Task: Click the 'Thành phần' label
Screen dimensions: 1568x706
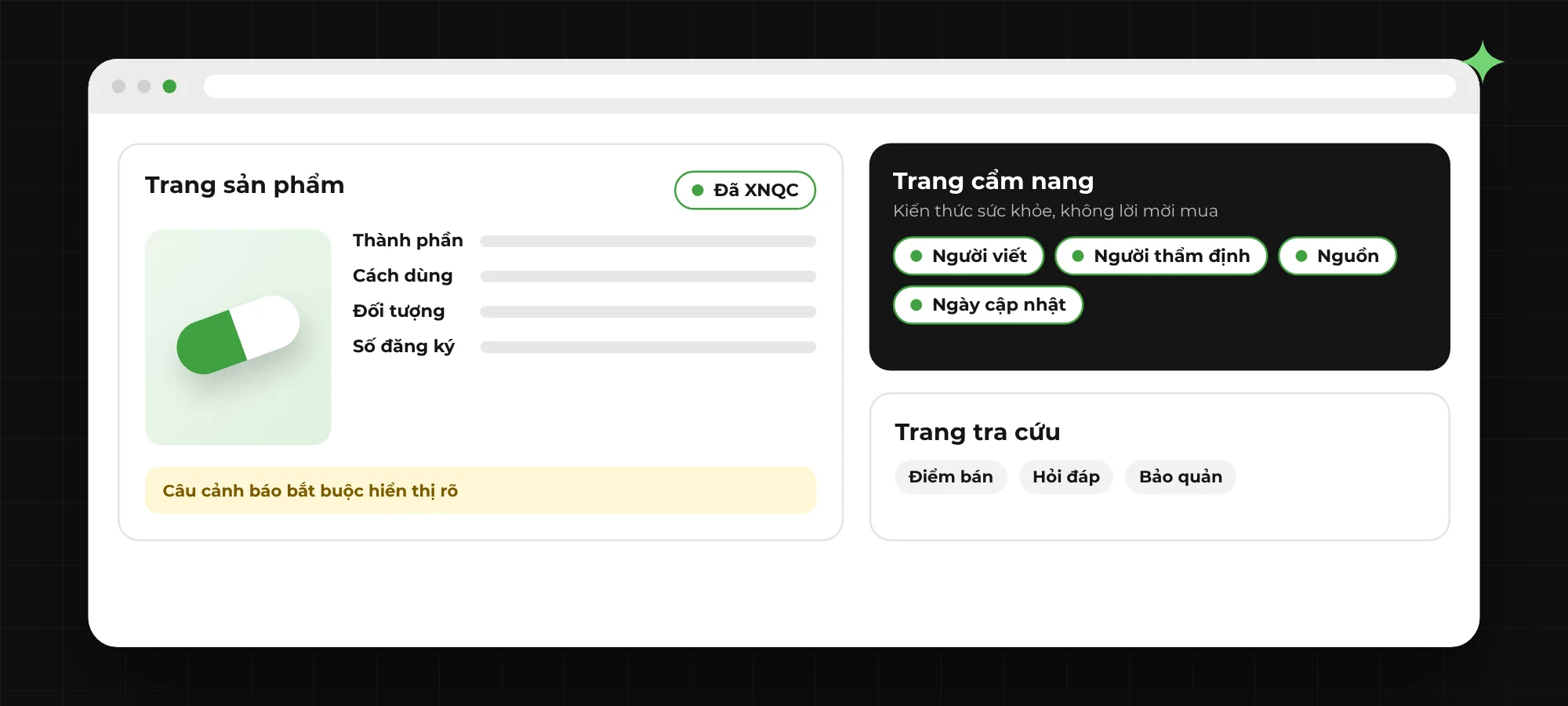Action: (x=408, y=240)
